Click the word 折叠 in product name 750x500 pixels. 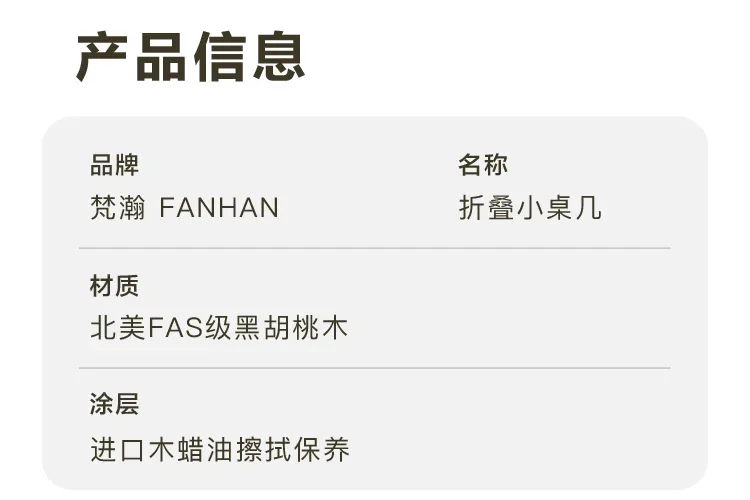486,208
